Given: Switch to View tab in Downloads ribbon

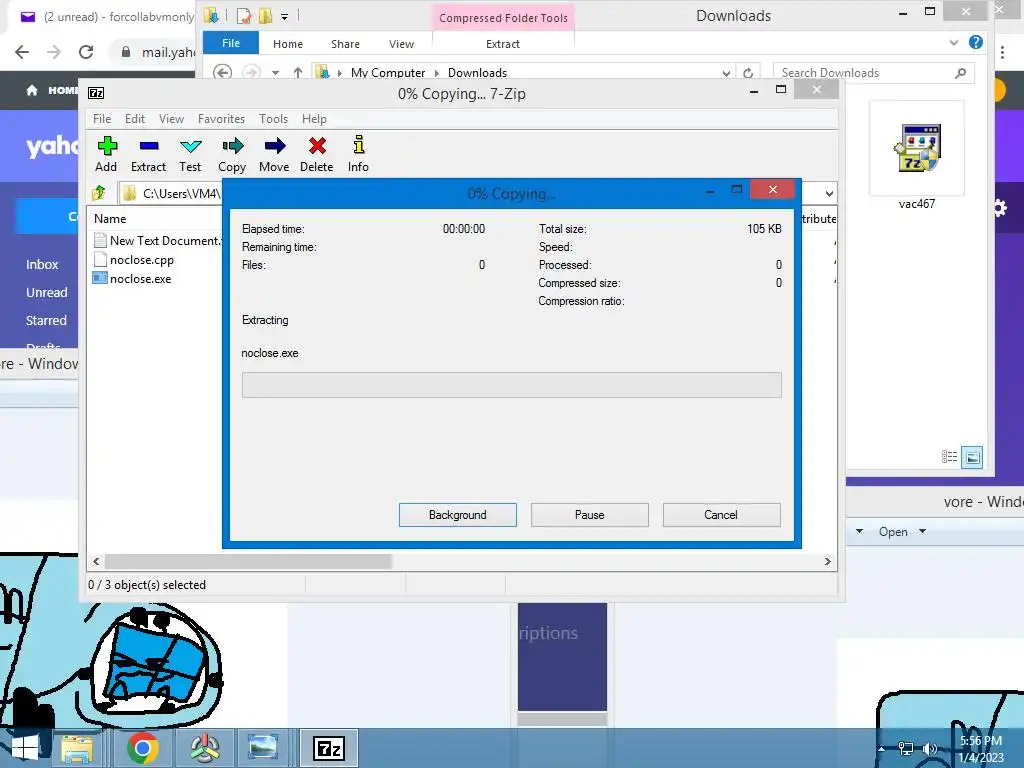Looking at the screenshot, I should [x=402, y=44].
